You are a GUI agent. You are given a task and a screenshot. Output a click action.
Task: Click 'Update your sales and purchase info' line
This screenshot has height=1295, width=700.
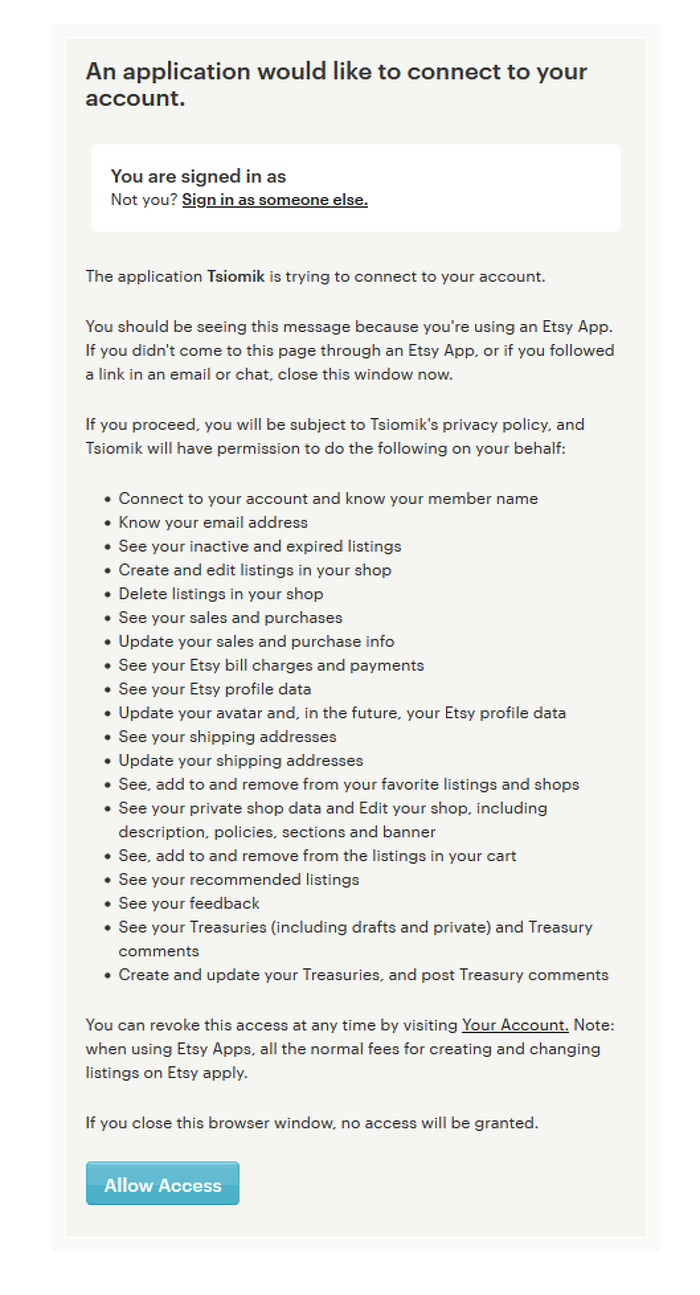tap(256, 641)
